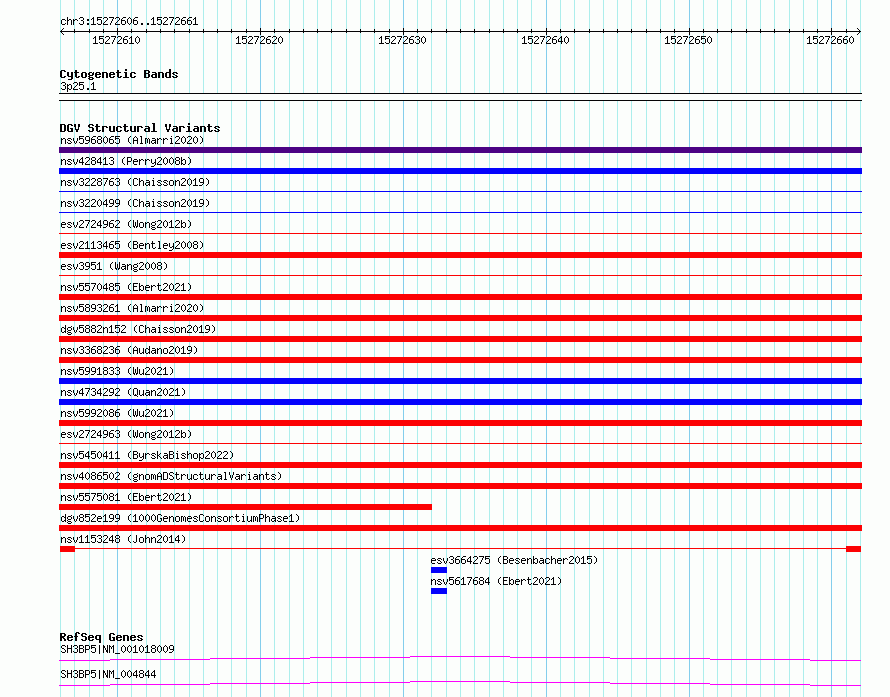Click the red bar under nsv5893261
The height and width of the screenshot is (697, 890).
(x=460, y=318)
